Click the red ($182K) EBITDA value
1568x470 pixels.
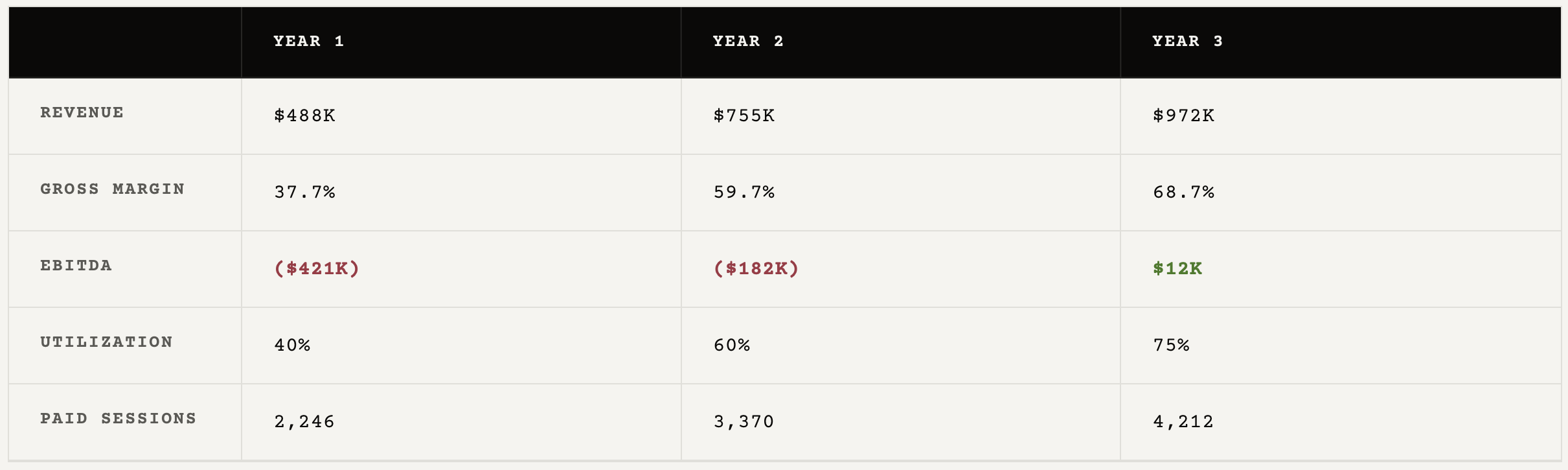point(756,268)
